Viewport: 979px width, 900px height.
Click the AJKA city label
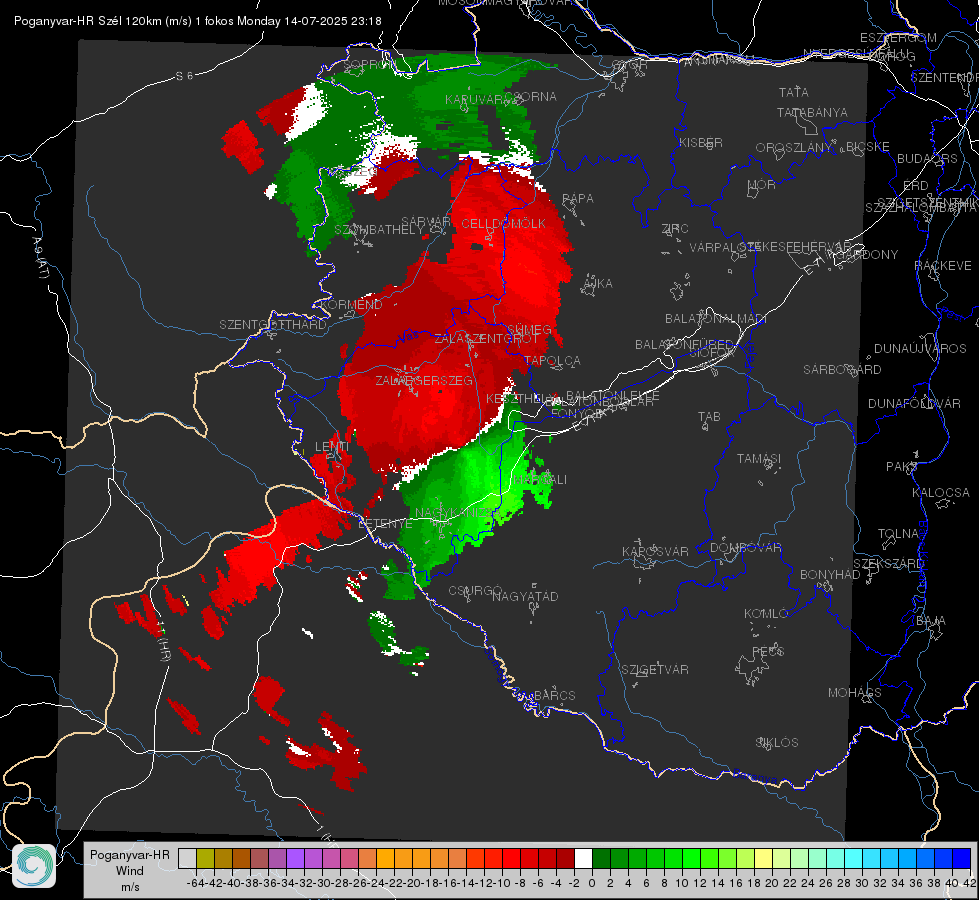tap(598, 284)
